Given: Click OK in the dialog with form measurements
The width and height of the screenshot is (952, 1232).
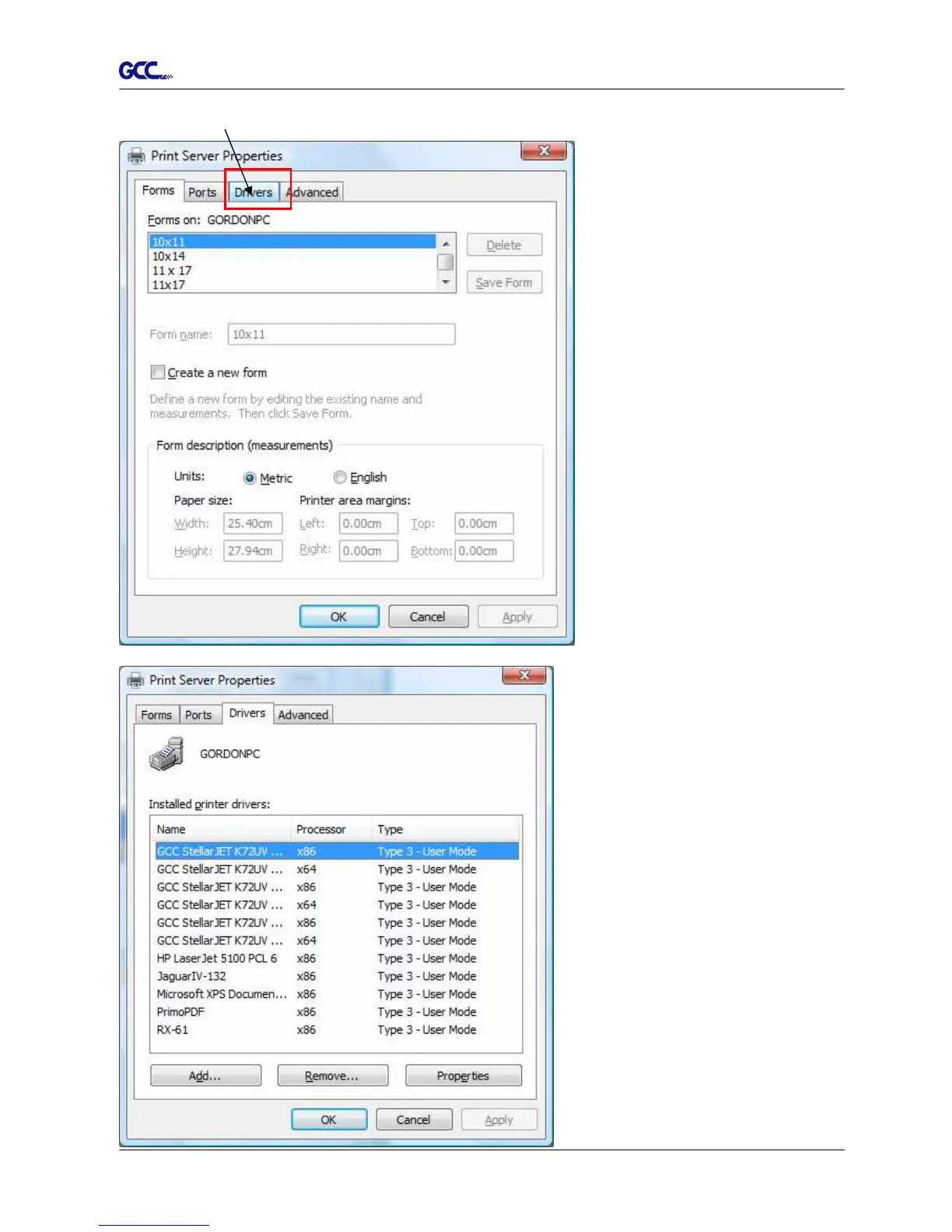Looking at the screenshot, I should pyautogui.click(x=339, y=617).
